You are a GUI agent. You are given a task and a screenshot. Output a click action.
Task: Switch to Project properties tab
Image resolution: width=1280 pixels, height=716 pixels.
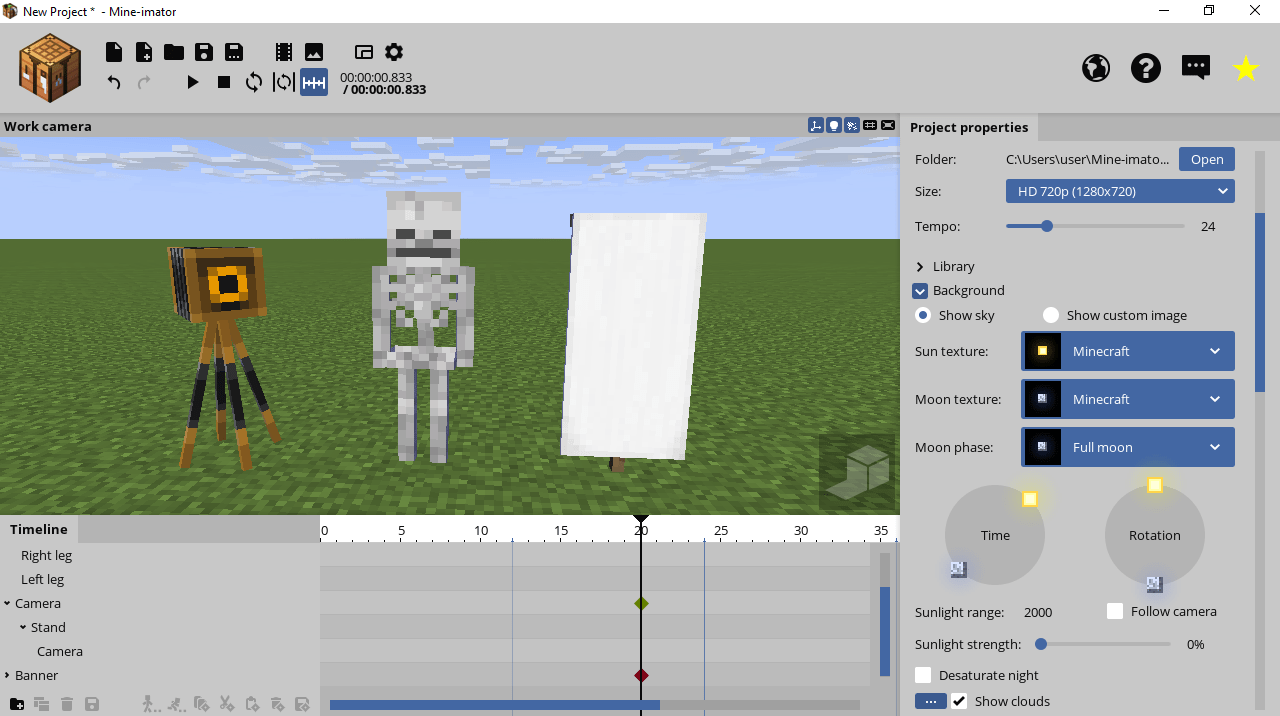(x=969, y=127)
